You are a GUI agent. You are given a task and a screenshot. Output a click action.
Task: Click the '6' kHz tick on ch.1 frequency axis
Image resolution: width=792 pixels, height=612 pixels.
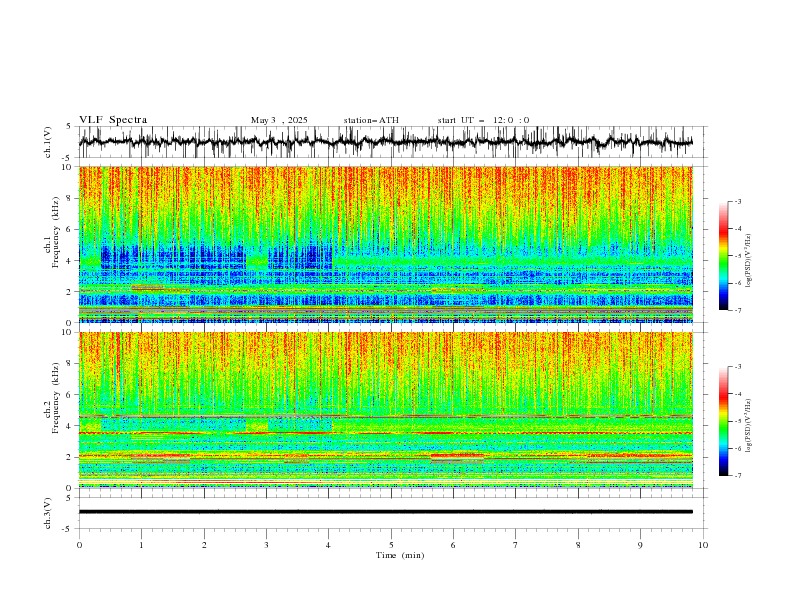[70, 230]
